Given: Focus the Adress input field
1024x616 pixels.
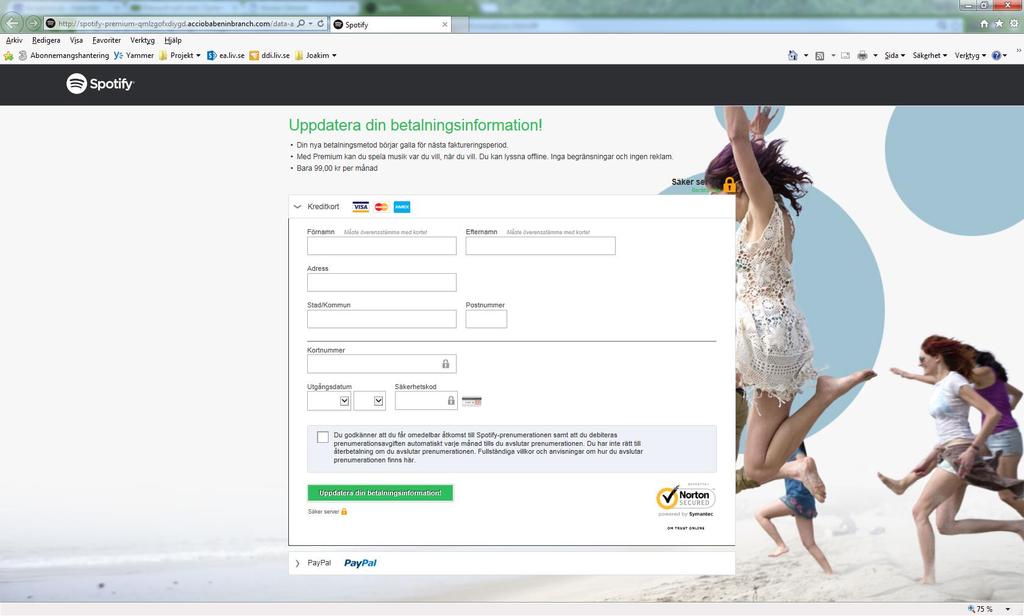Looking at the screenshot, I should [381, 282].
